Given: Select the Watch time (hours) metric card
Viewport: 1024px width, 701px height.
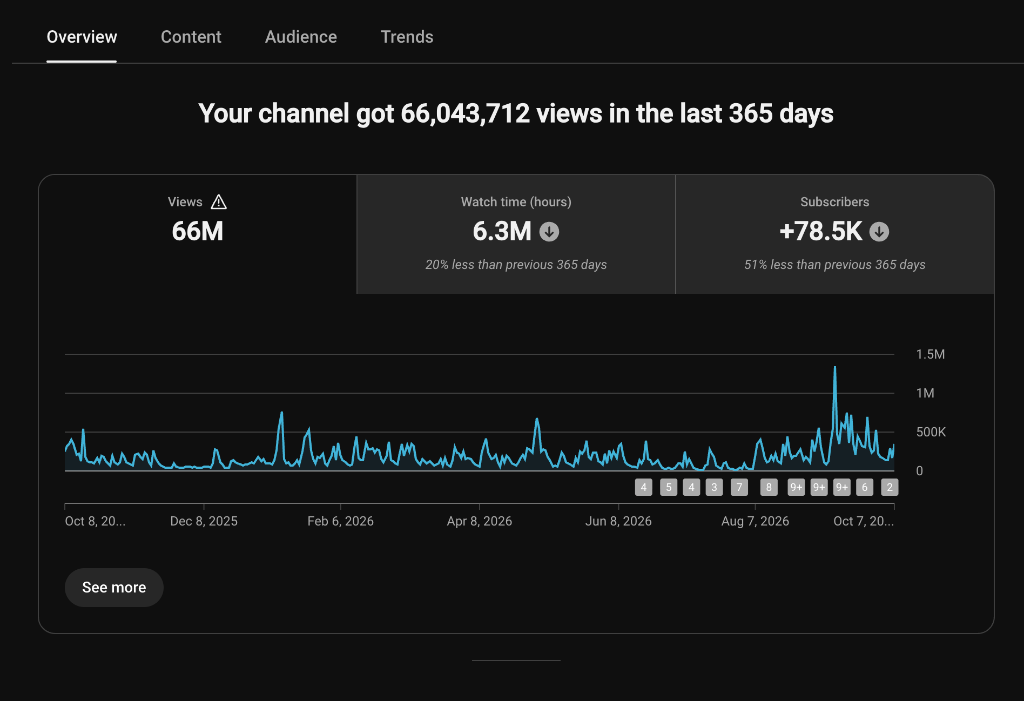Looking at the screenshot, I should pyautogui.click(x=516, y=235).
